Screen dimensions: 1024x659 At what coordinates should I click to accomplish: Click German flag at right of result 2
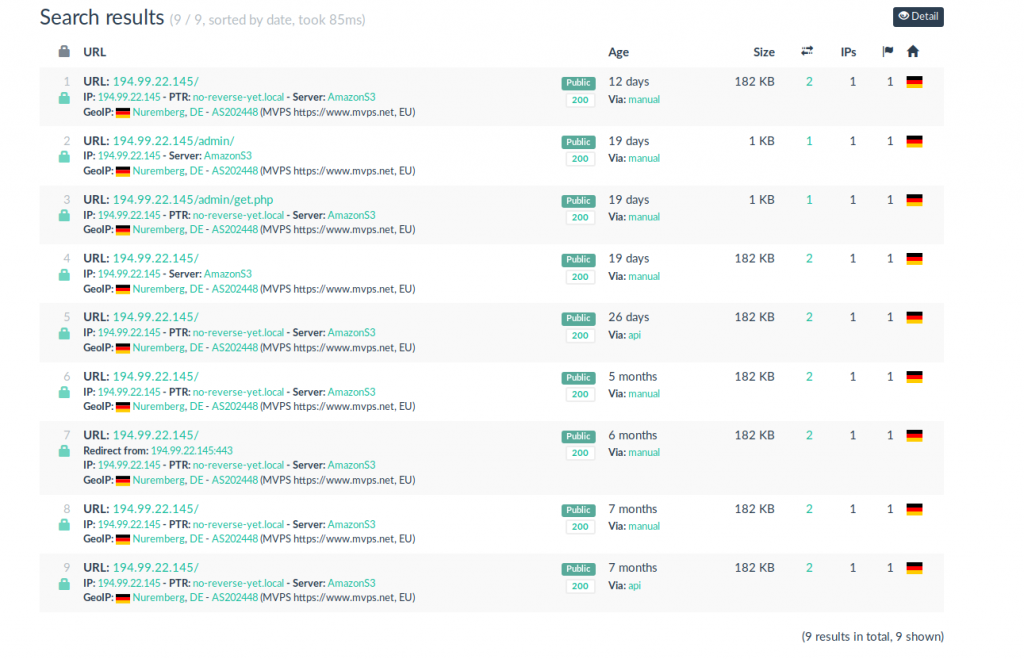[x=914, y=141]
